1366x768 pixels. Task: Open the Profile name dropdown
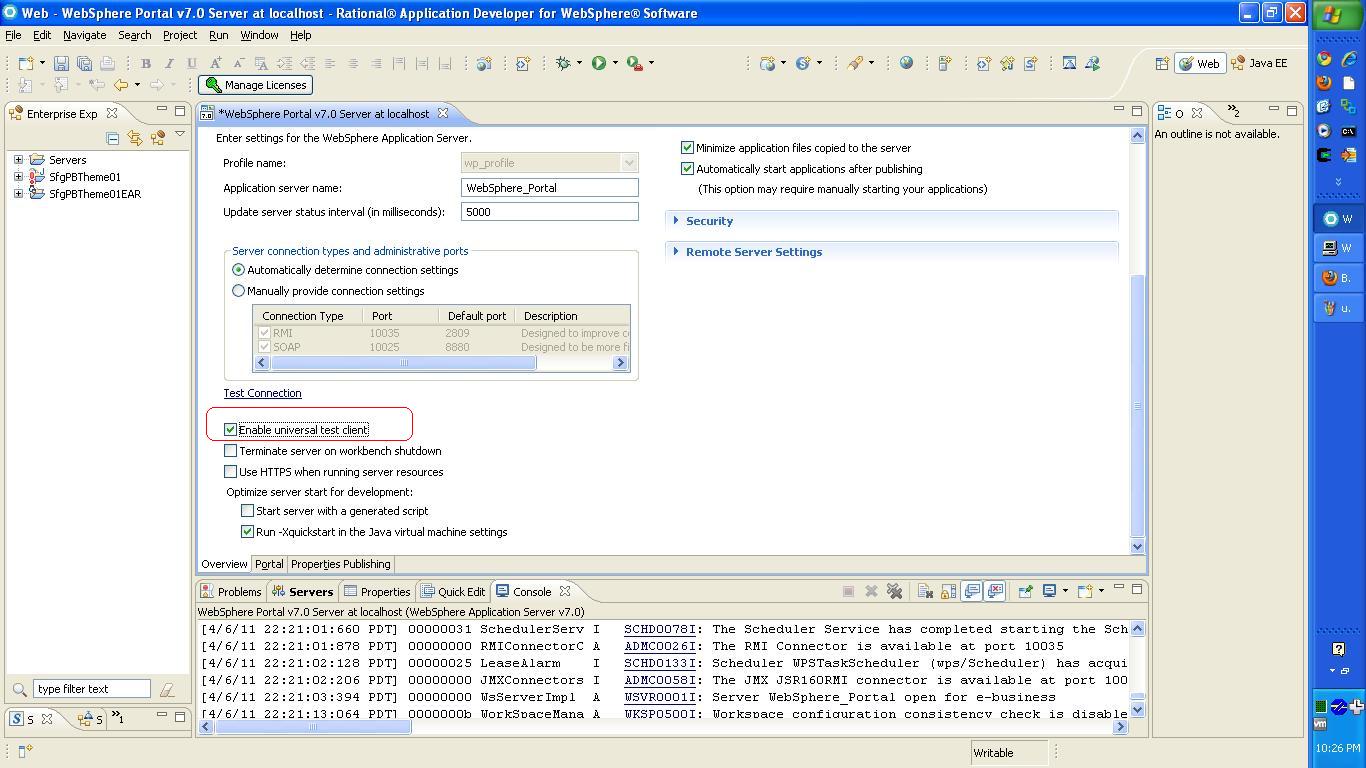click(x=631, y=162)
